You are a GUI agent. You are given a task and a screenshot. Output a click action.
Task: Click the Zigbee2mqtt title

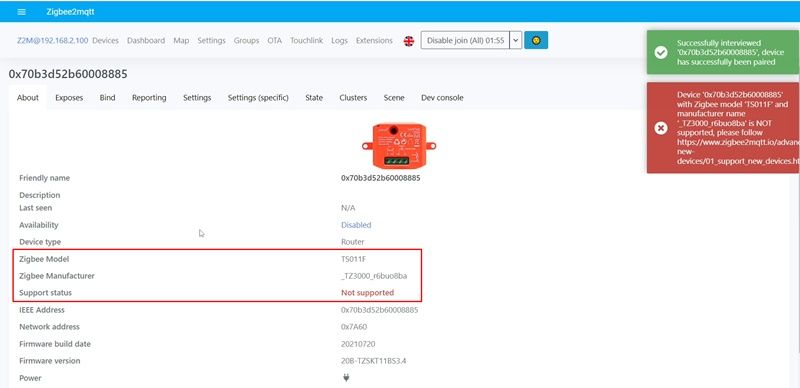click(70, 12)
